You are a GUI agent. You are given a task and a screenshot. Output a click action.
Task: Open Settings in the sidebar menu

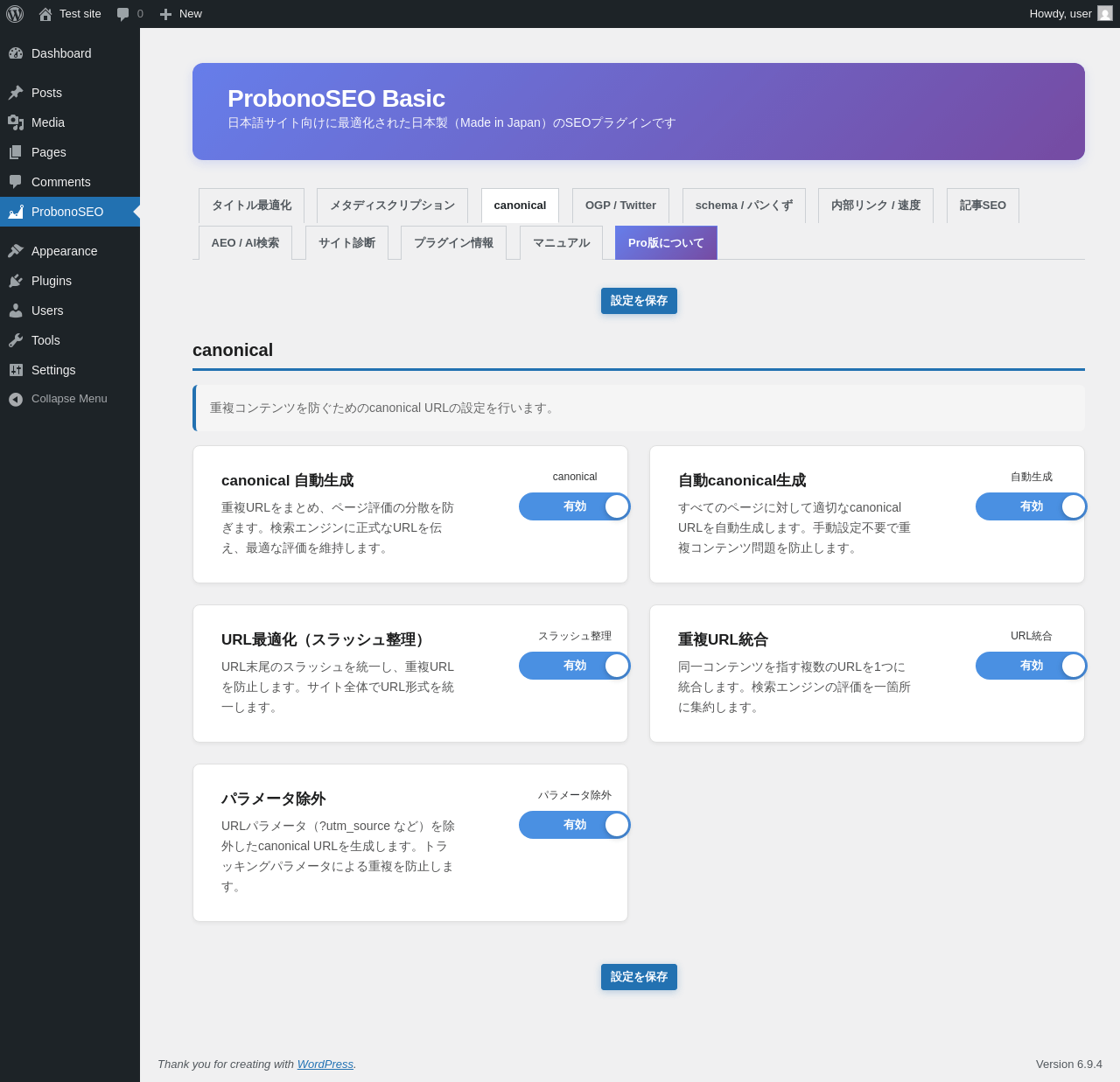click(x=70, y=370)
